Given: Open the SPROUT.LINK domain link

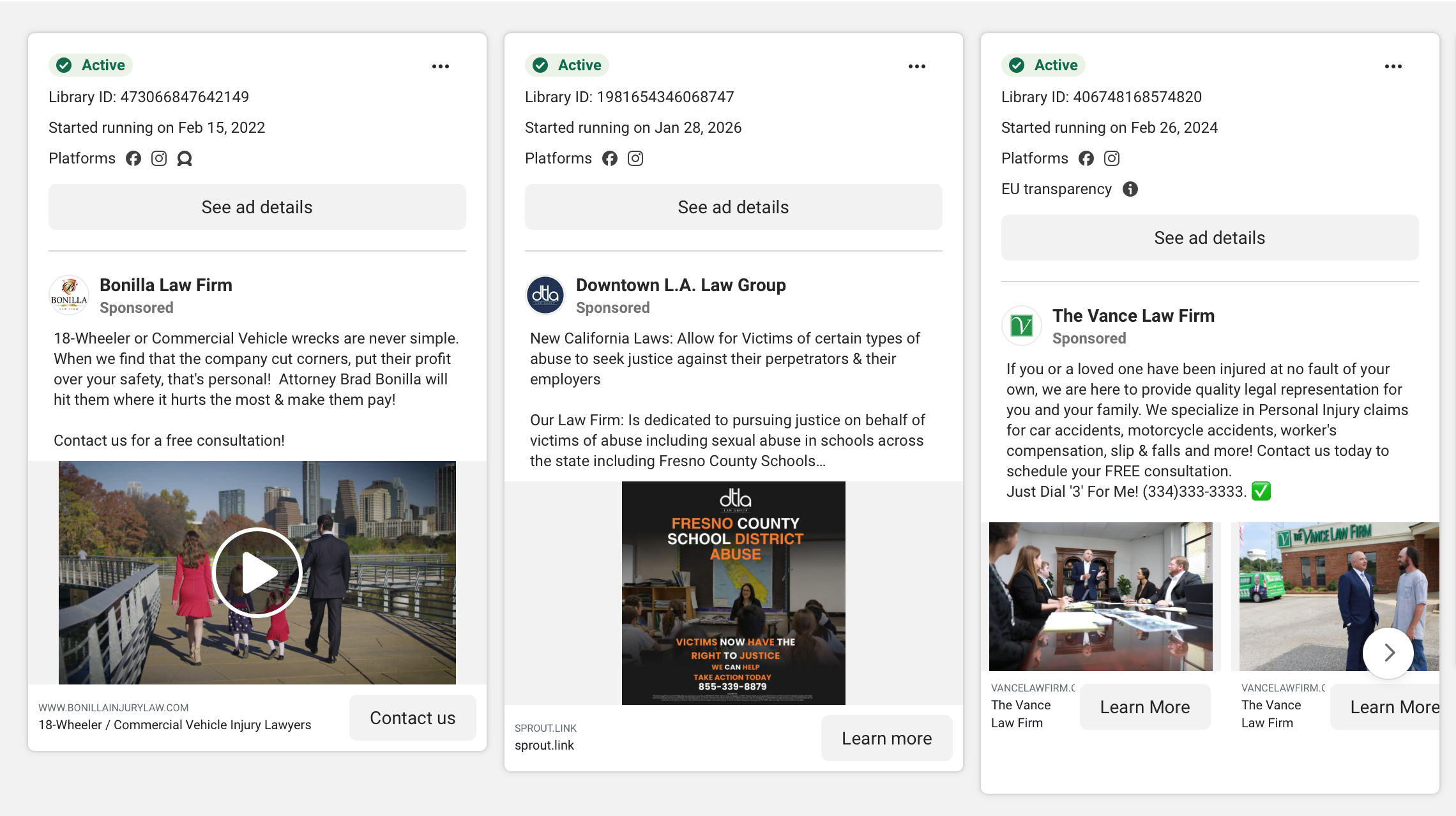Looking at the screenshot, I should 545,728.
